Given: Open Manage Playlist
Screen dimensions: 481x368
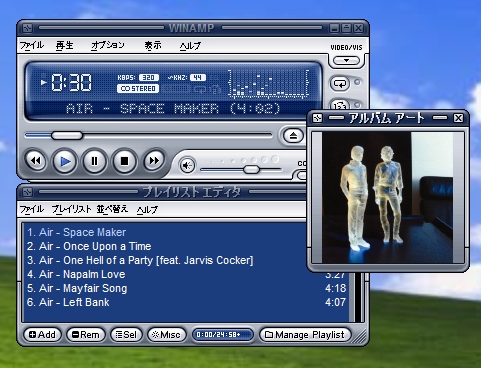Looking at the screenshot, I should coord(305,335).
